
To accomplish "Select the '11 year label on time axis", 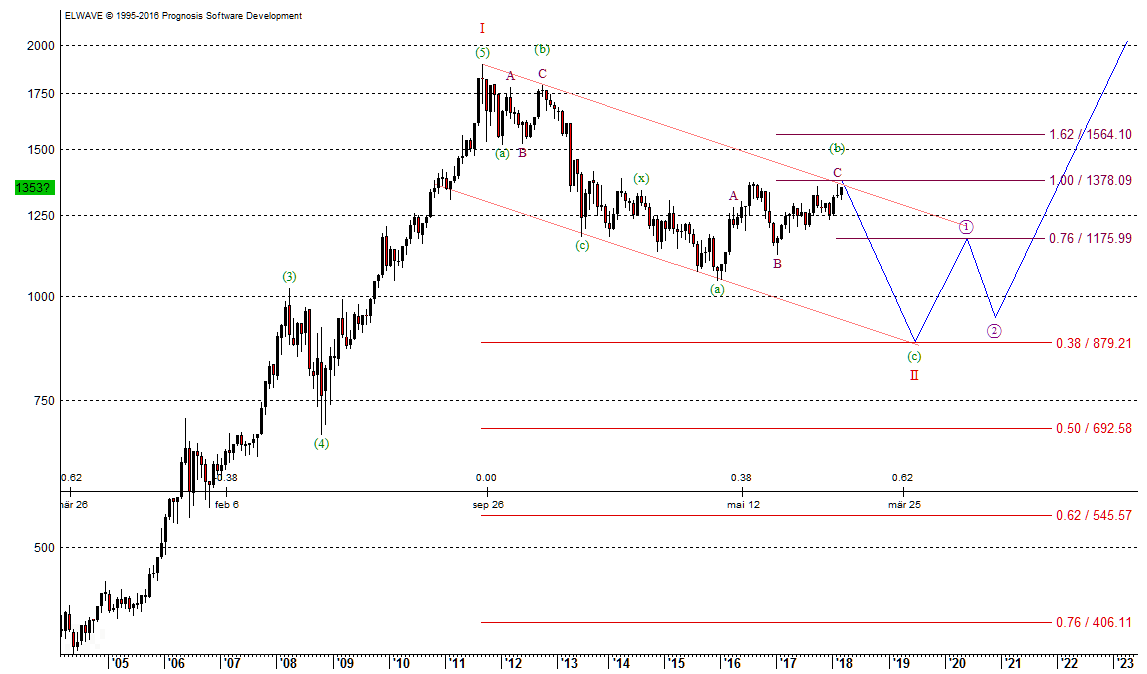I will [456, 663].
